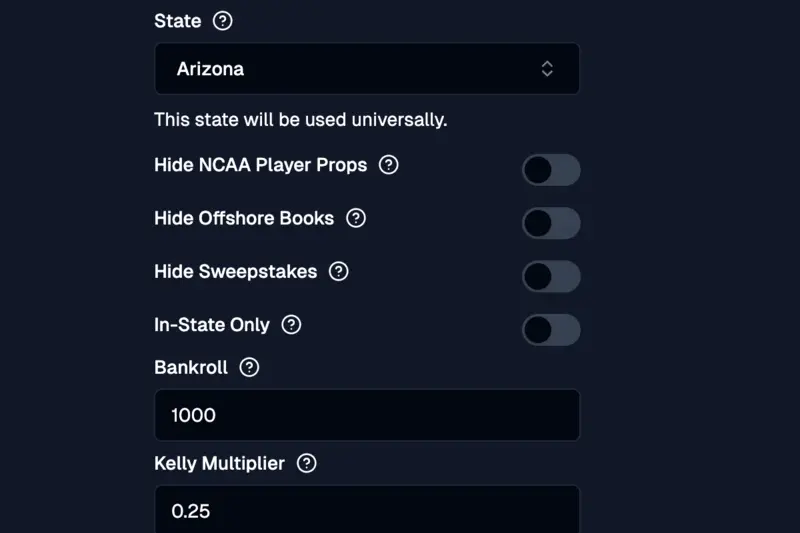Click the Kelly Multiplier label text

point(219,463)
